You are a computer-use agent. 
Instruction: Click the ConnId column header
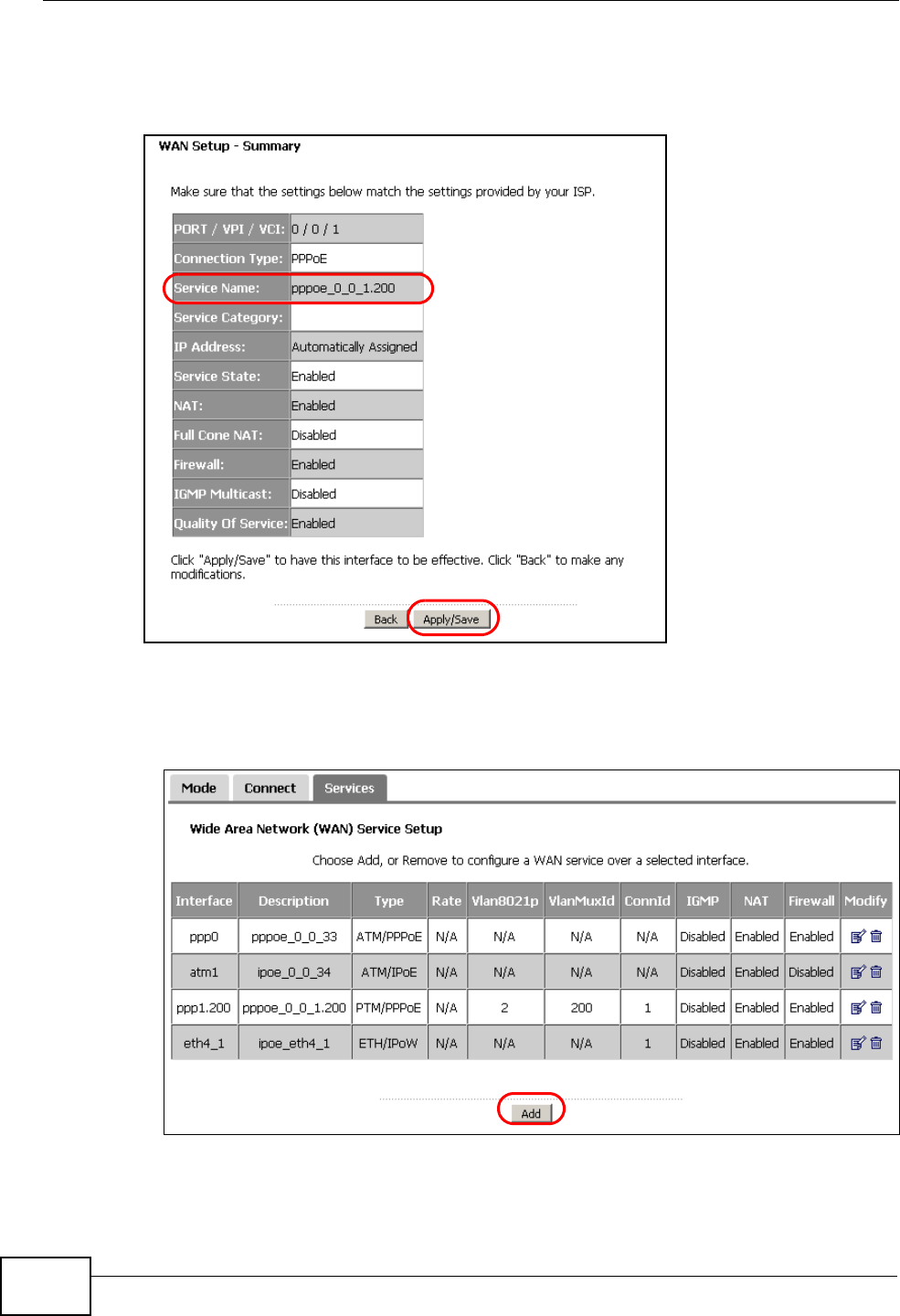(x=647, y=901)
